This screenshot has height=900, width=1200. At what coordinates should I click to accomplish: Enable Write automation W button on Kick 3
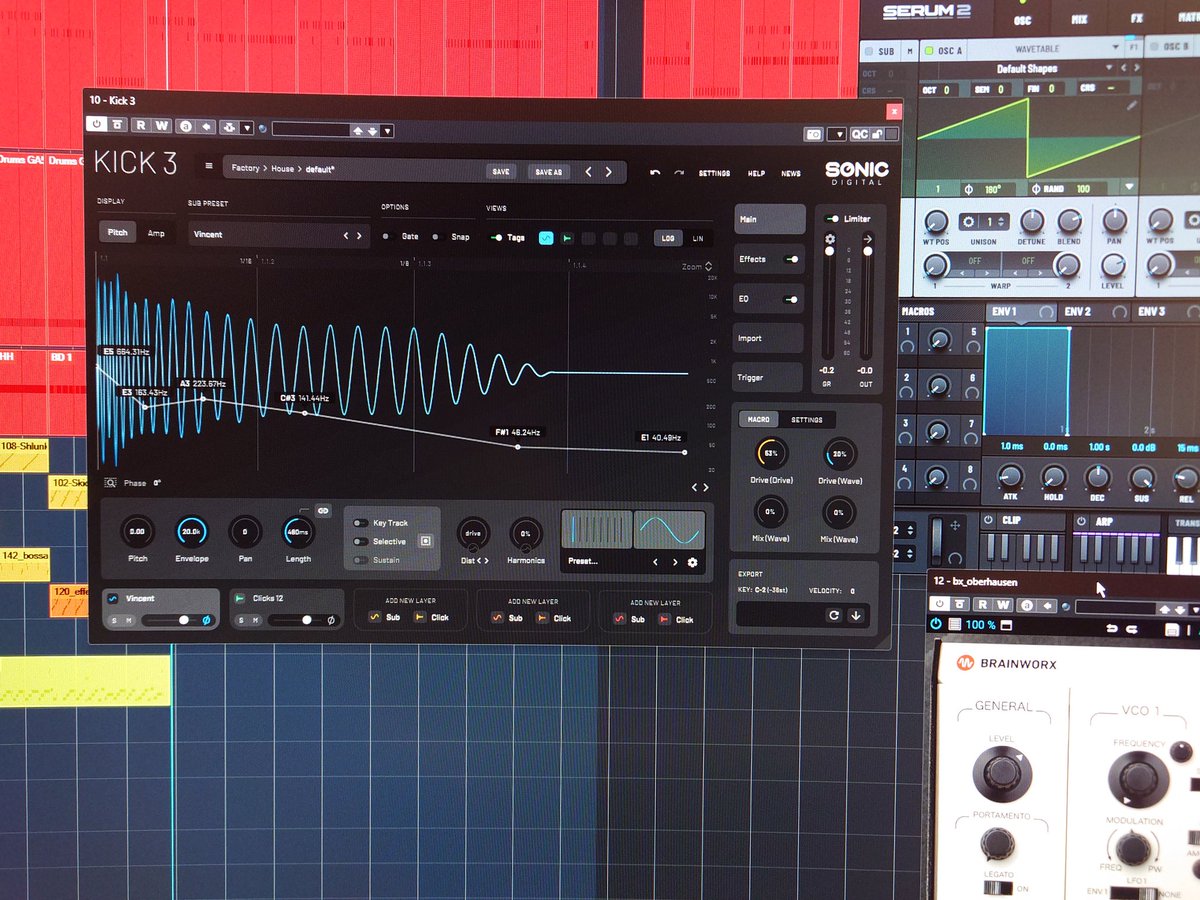[162, 127]
